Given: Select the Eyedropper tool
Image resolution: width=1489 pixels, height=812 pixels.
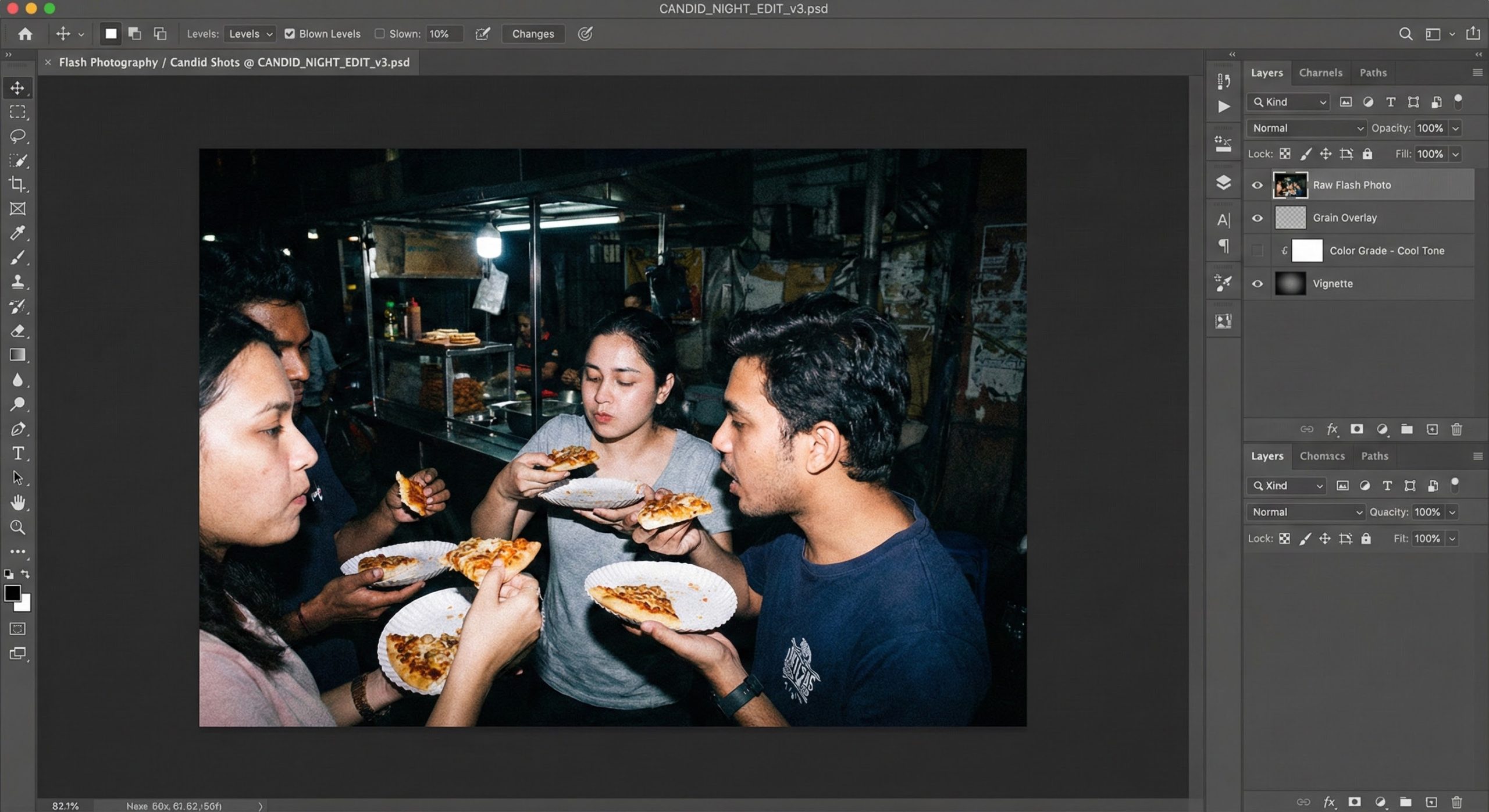Looking at the screenshot, I should (17, 233).
